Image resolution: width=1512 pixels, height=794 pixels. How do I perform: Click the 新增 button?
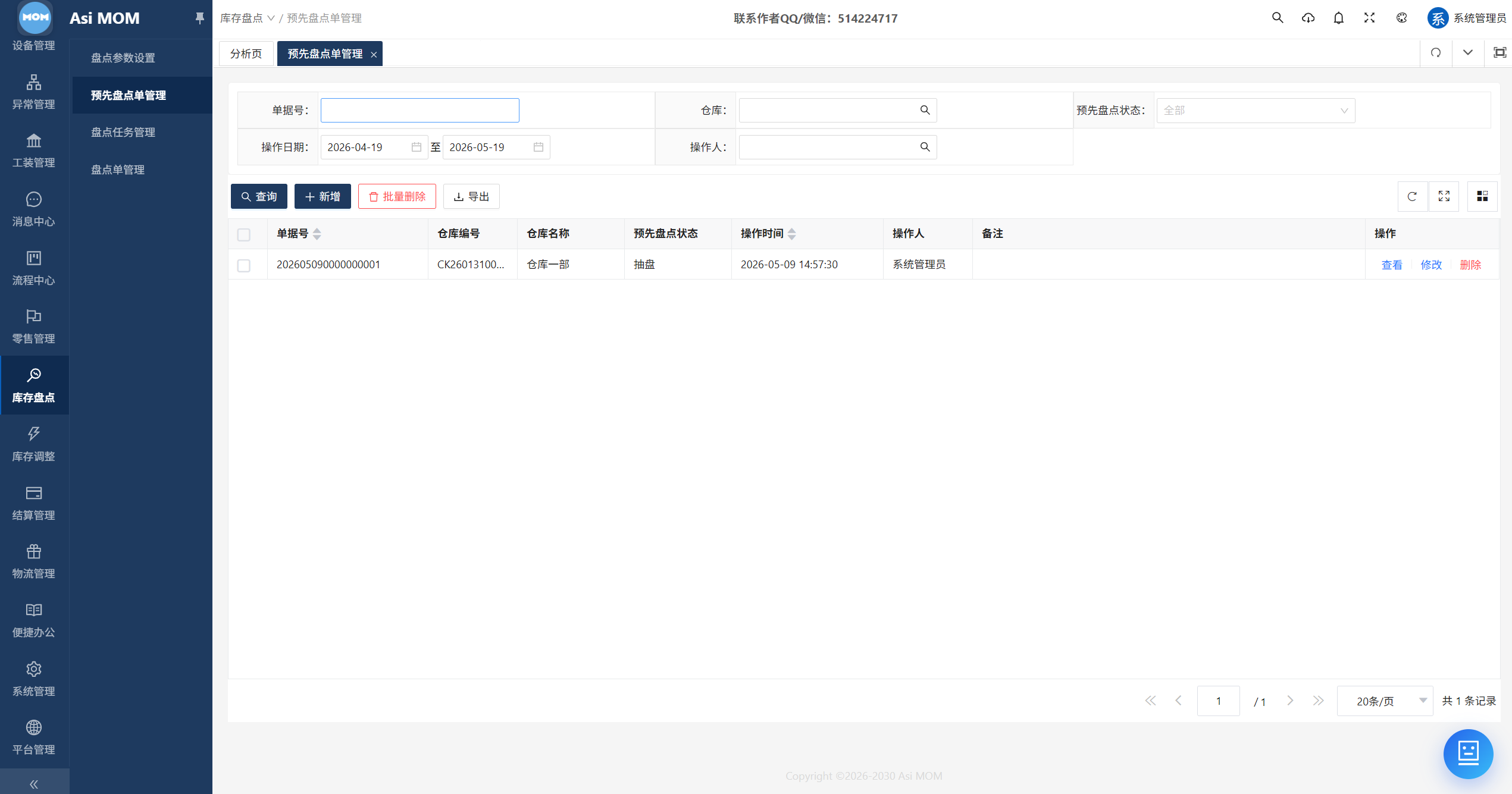[323, 196]
